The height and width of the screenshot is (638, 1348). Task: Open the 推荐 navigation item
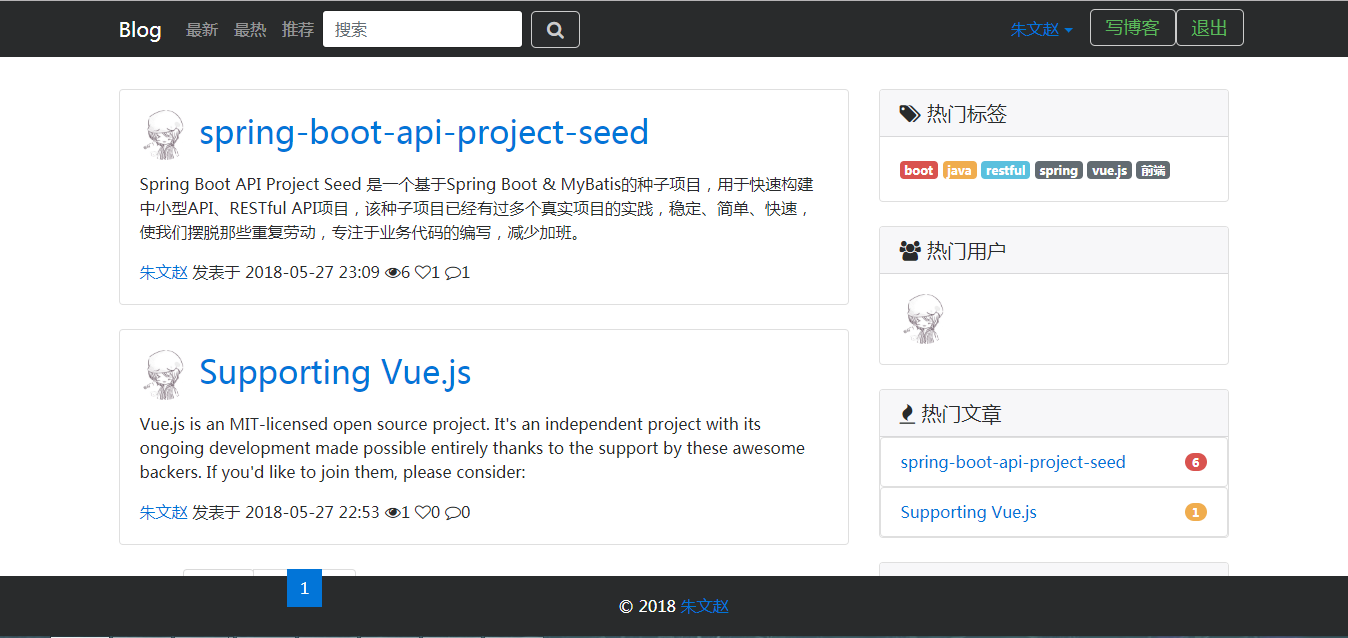click(298, 29)
